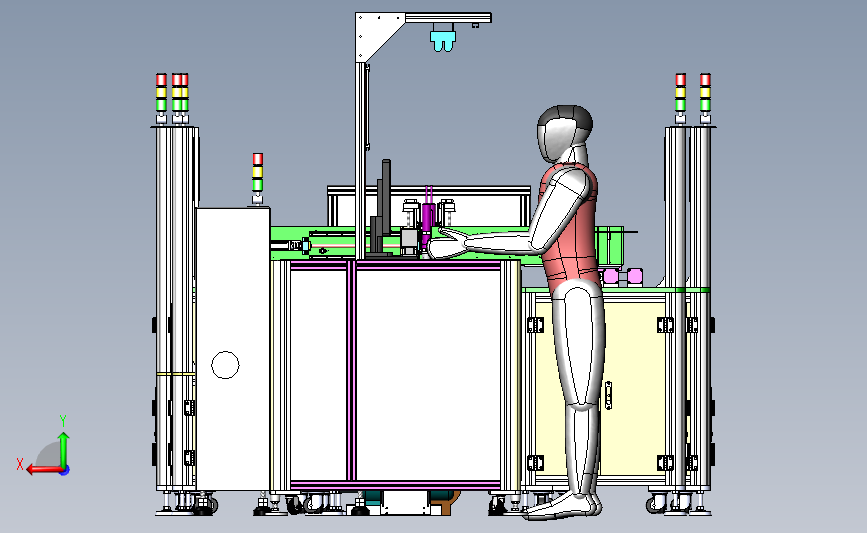Select the pale yellow cabinet door
The height and width of the screenshot is (533, 867).
point(600,387)
